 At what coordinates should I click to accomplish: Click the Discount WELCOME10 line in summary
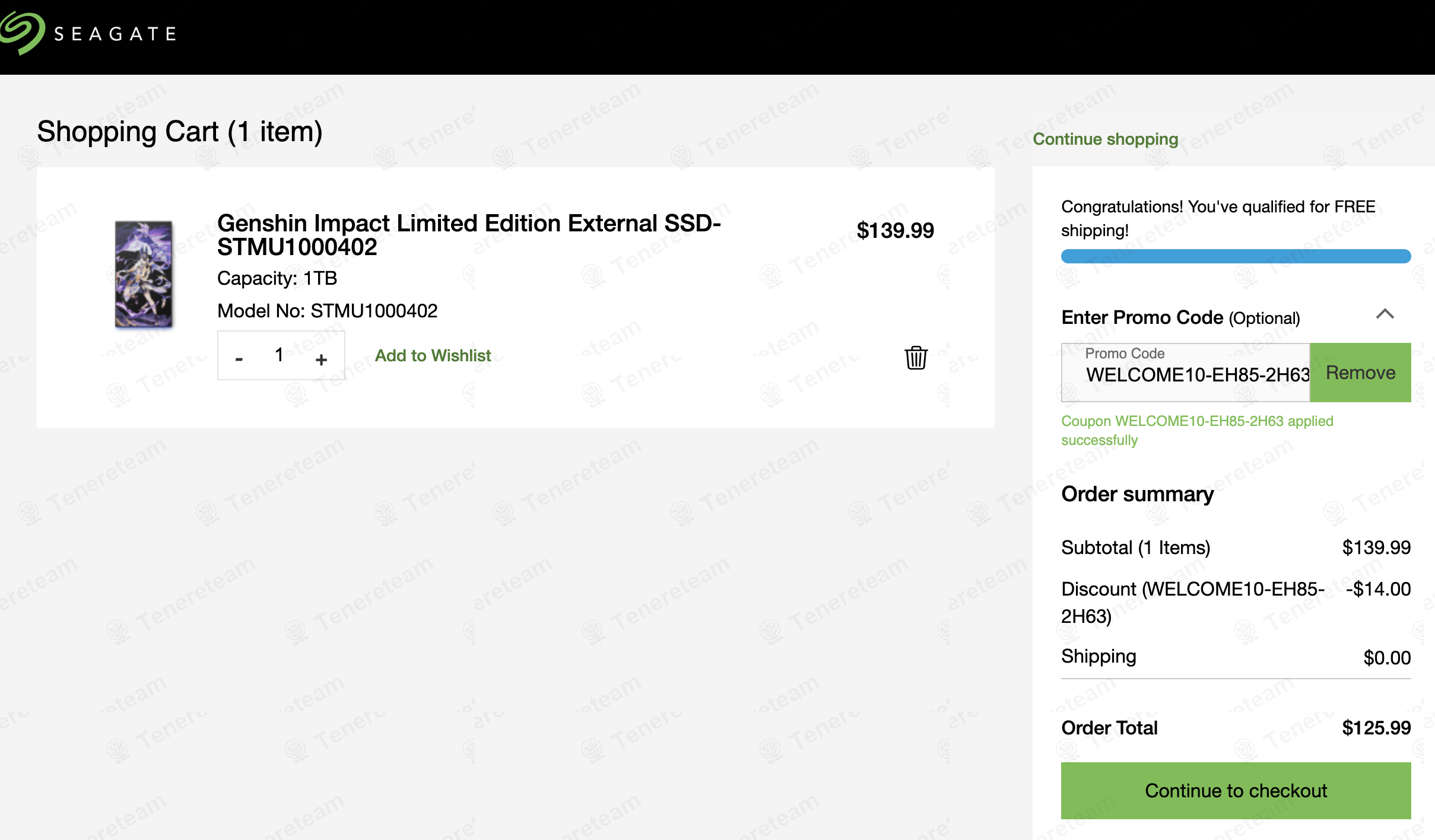(1192, 602)
